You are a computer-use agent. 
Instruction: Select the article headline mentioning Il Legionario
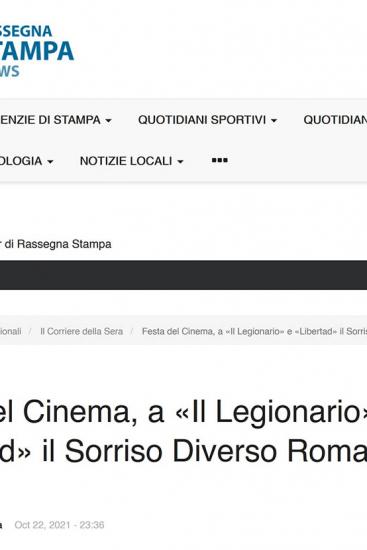184,431
